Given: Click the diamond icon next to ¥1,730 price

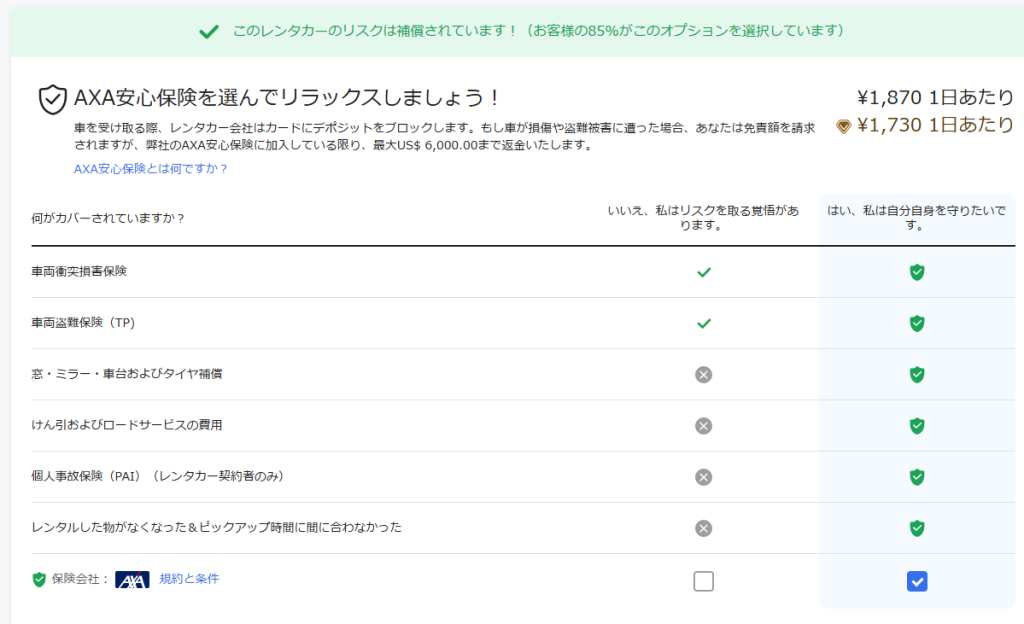Looking at the screenshot, I should 843,126.
